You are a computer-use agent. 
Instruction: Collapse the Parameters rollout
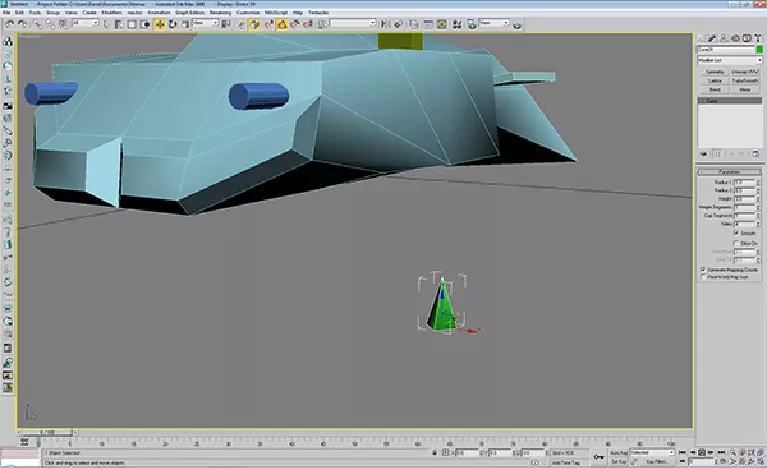point(729,170)
